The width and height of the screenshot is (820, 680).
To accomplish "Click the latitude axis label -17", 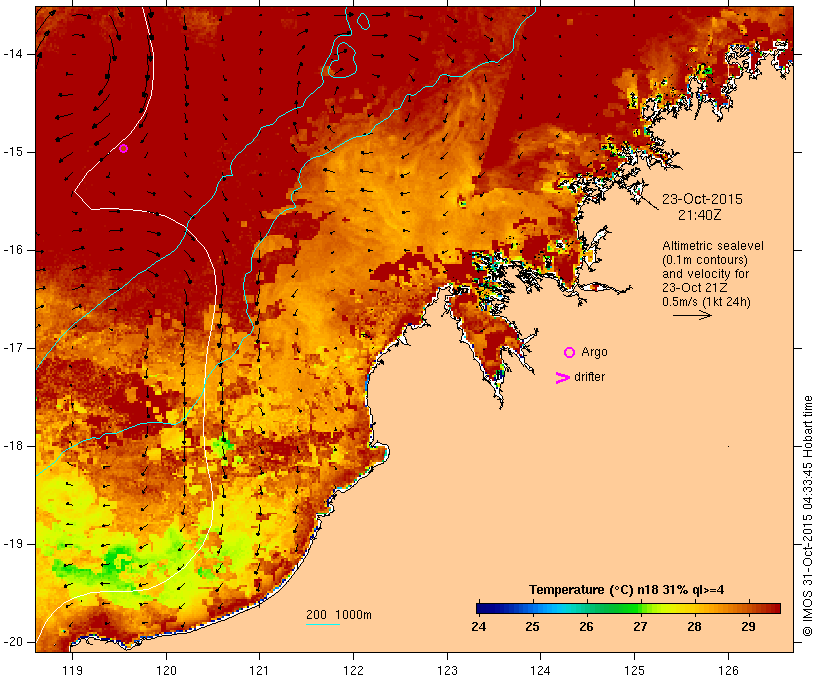I will [x=13, y=348].
